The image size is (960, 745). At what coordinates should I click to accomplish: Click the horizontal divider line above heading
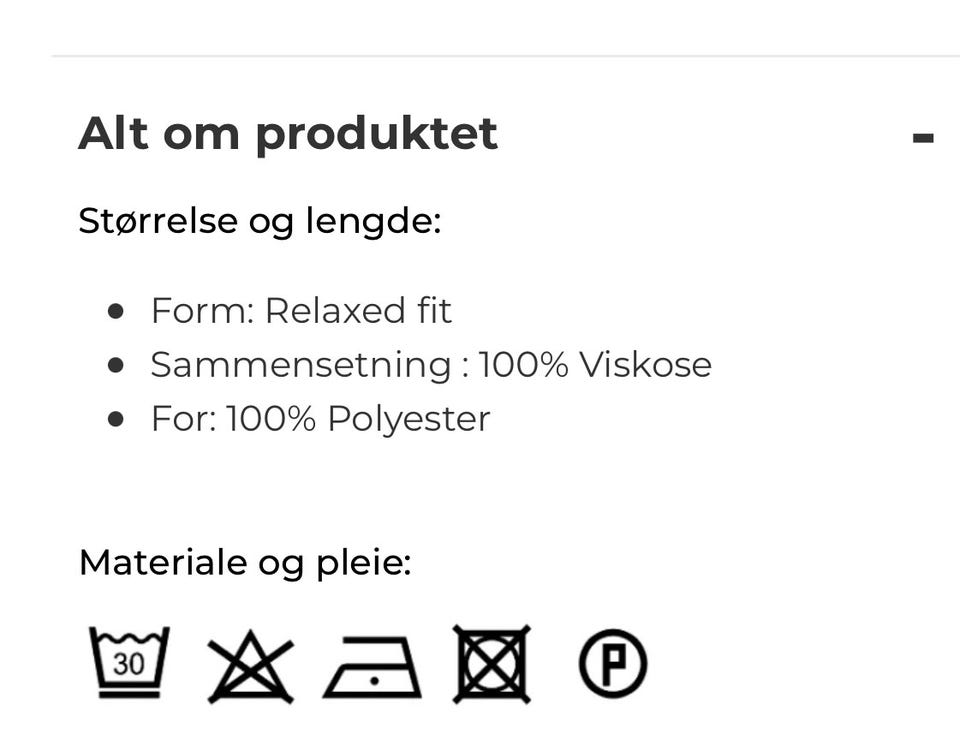505,56
